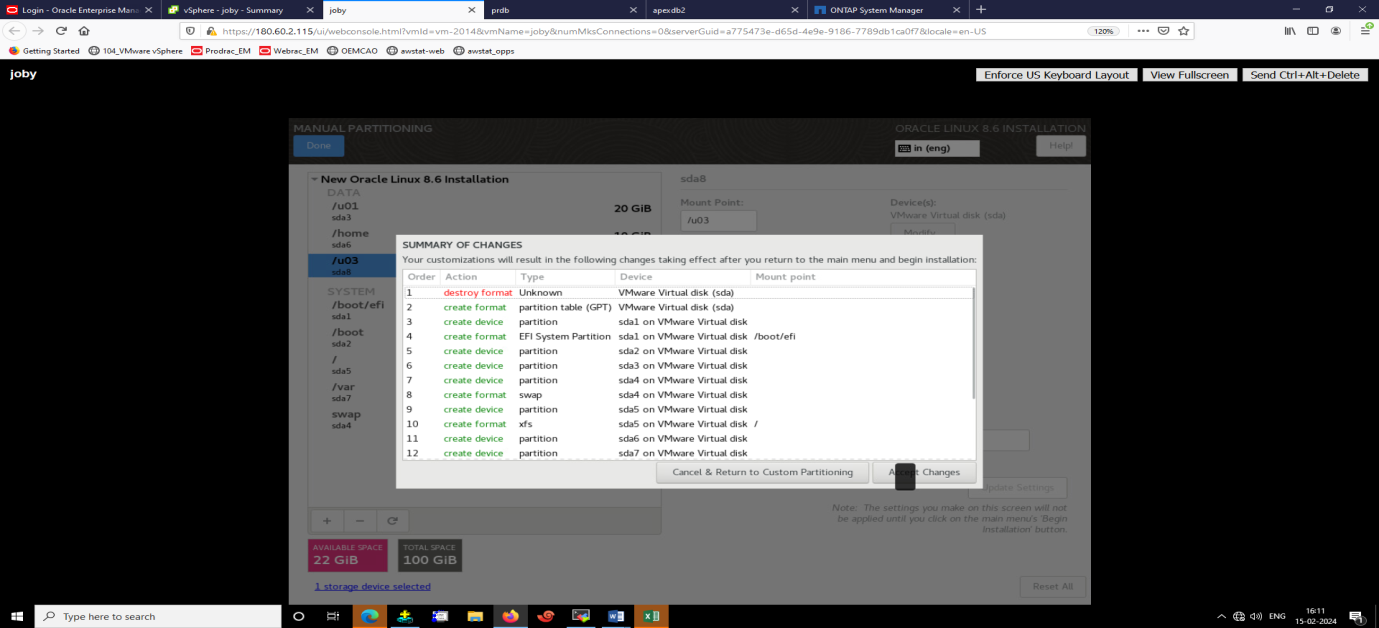Click the Accept Changes button

924,472
